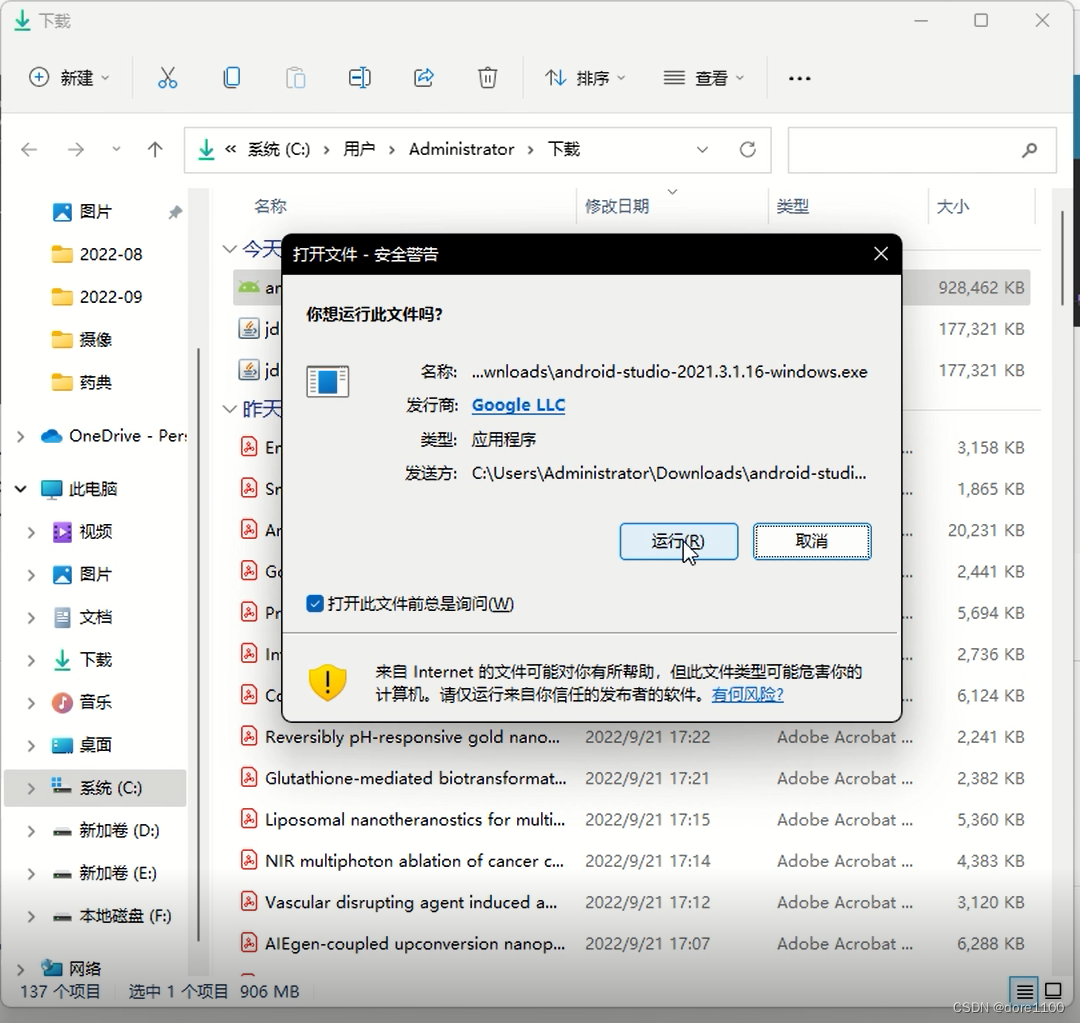Viewport: 1080px width, 1023px height.
Task: Uncheck 打开此文件前总是询问 checkbox
Action: point(315,604)
